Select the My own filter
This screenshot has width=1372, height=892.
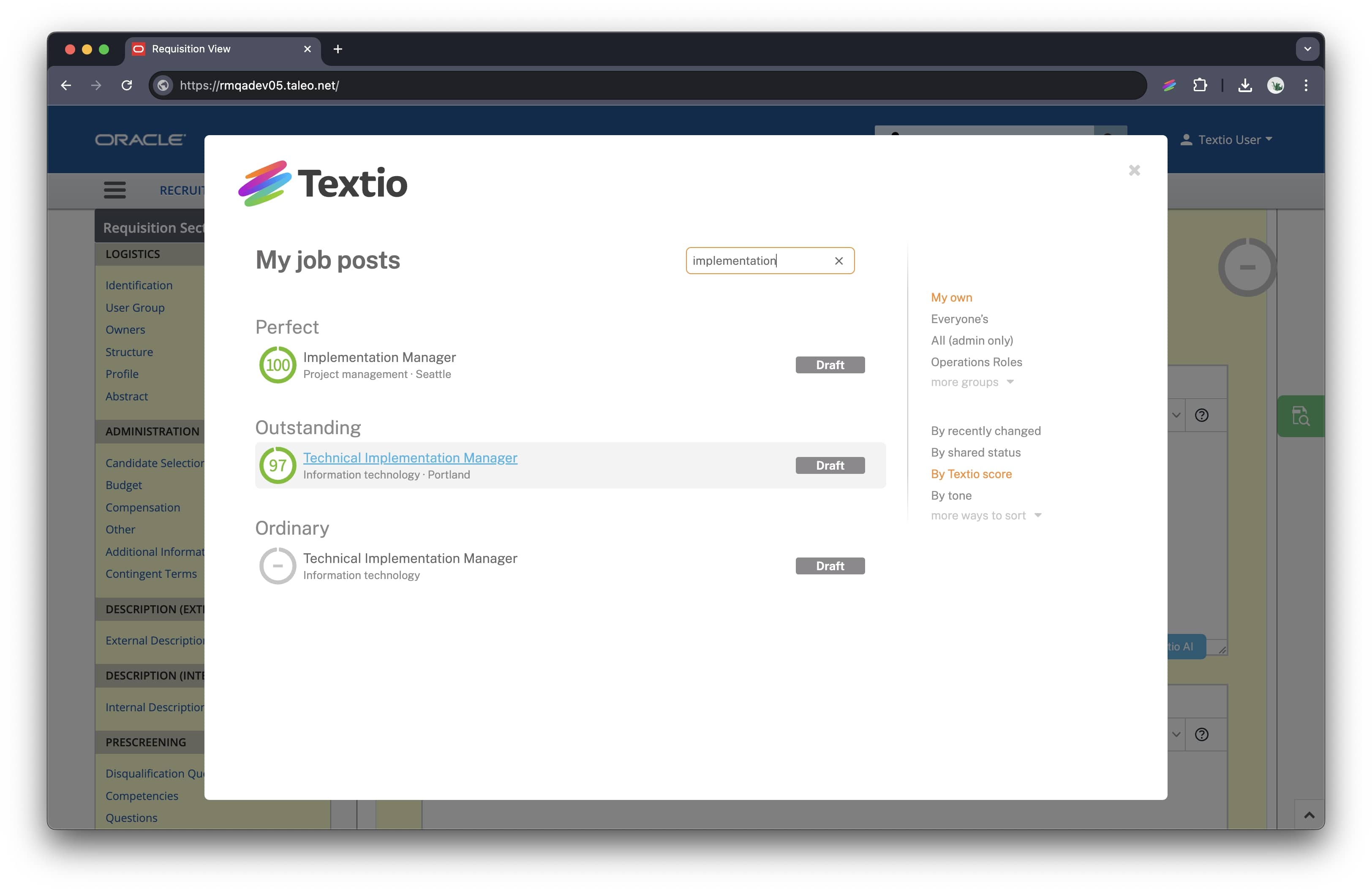pos(951,297)
